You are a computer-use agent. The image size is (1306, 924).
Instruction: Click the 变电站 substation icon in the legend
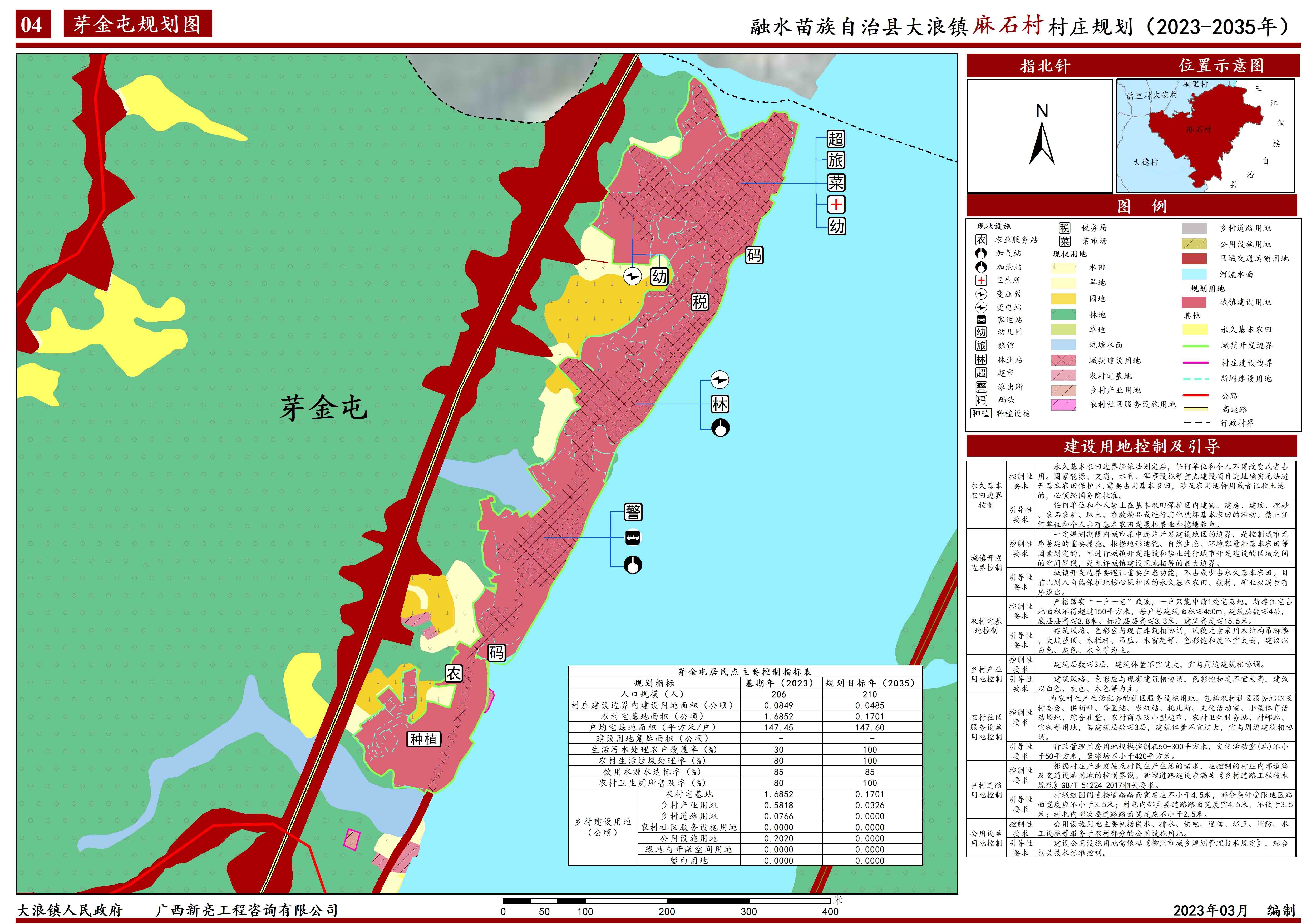981,307
